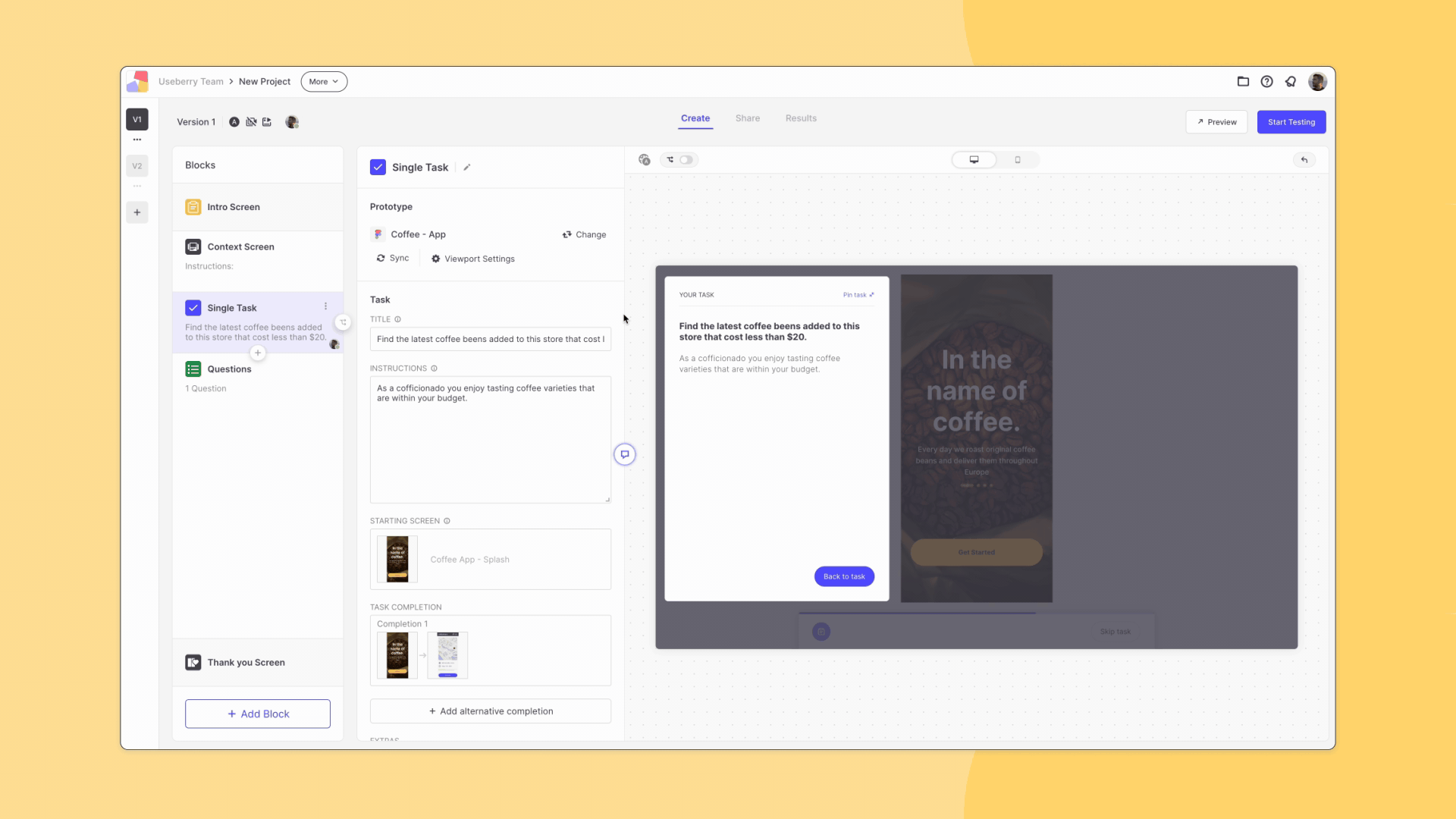Select the desktop preview icon
The height and width of the screenshot is (819, 1456).
[x=973, y=159]
